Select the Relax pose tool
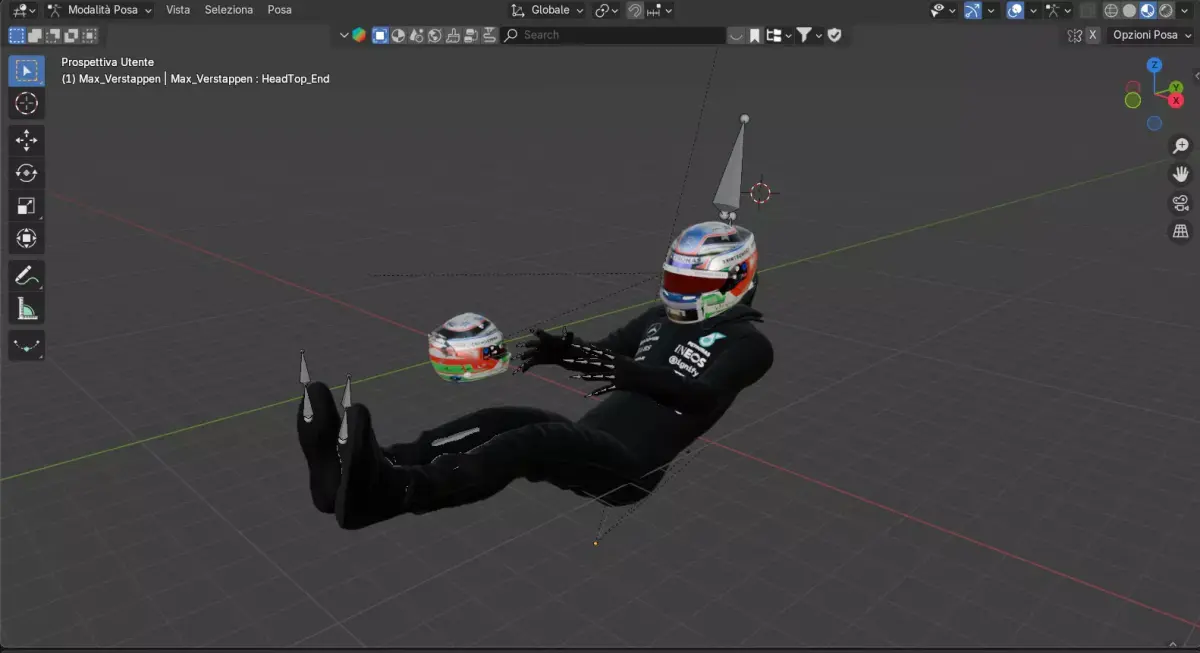Image resolution: width=1200 pixels, height=653 pixels. coord(27,345)
